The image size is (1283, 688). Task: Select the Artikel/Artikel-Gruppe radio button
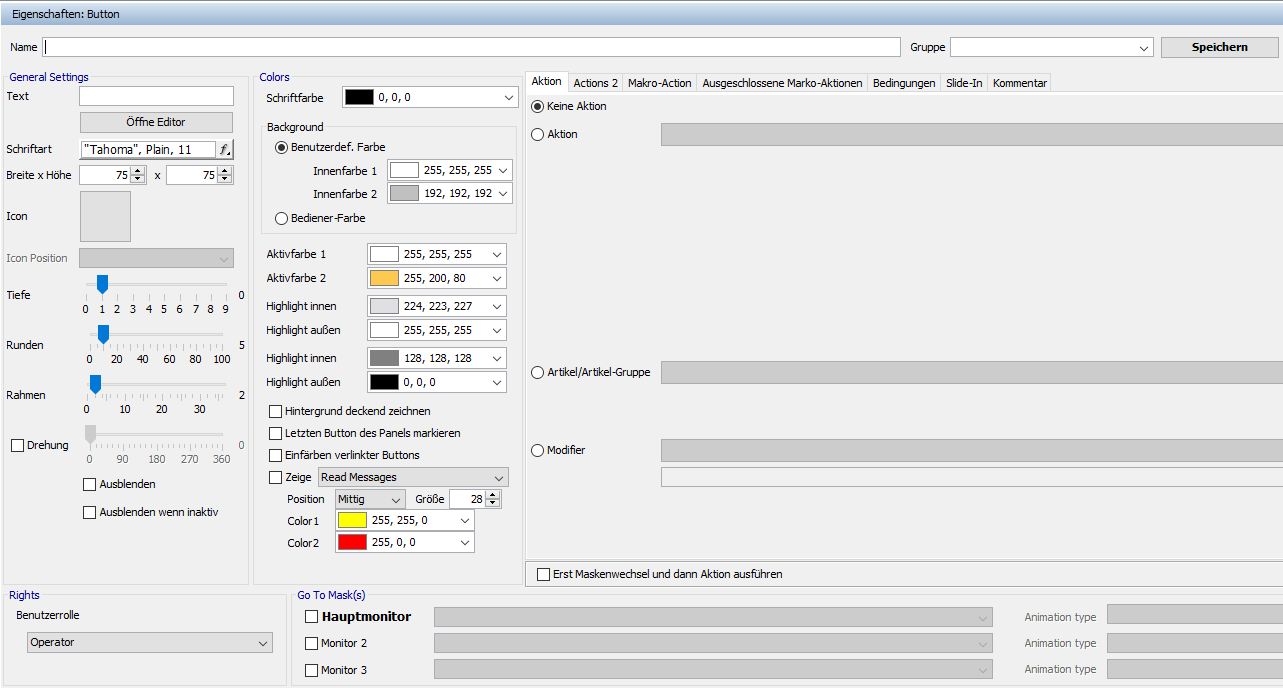[538, 372]
